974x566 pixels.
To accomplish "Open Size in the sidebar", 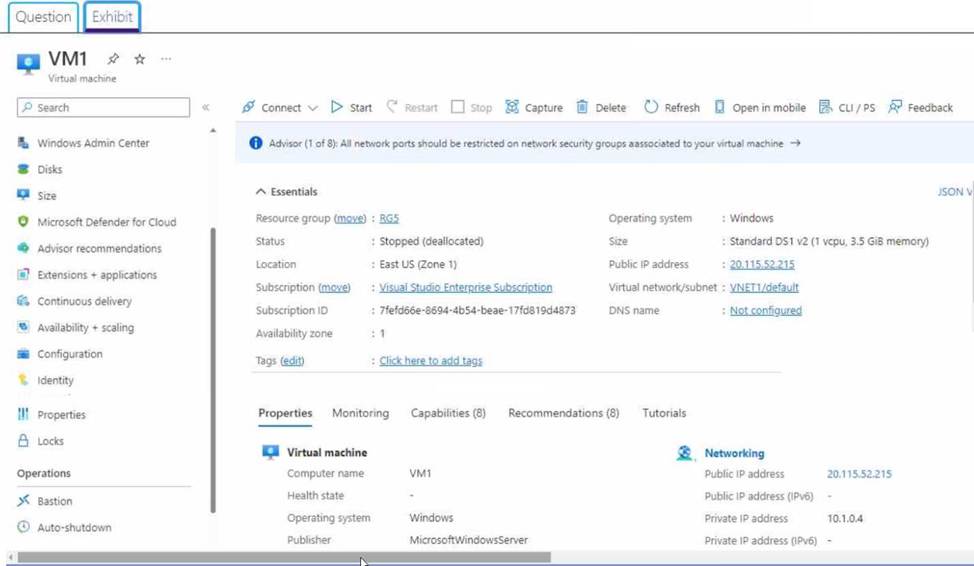I will [47, 196].
